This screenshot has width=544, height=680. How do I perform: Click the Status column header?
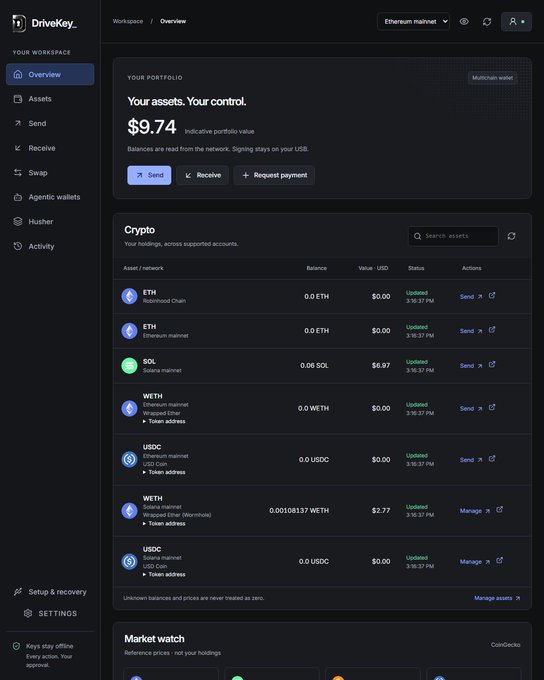(416, 268)
